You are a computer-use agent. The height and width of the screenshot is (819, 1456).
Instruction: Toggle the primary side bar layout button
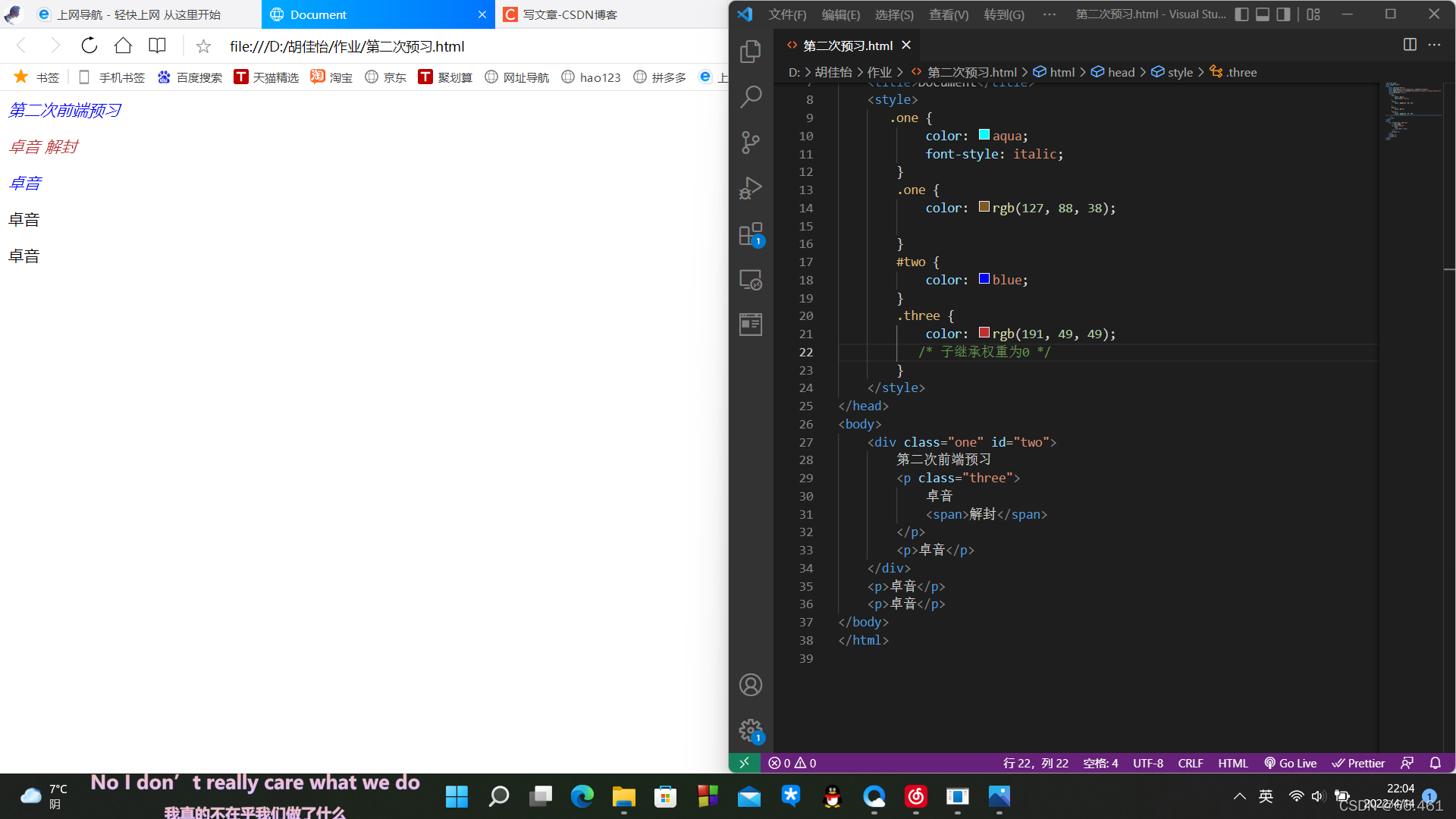pos(1241,14)
